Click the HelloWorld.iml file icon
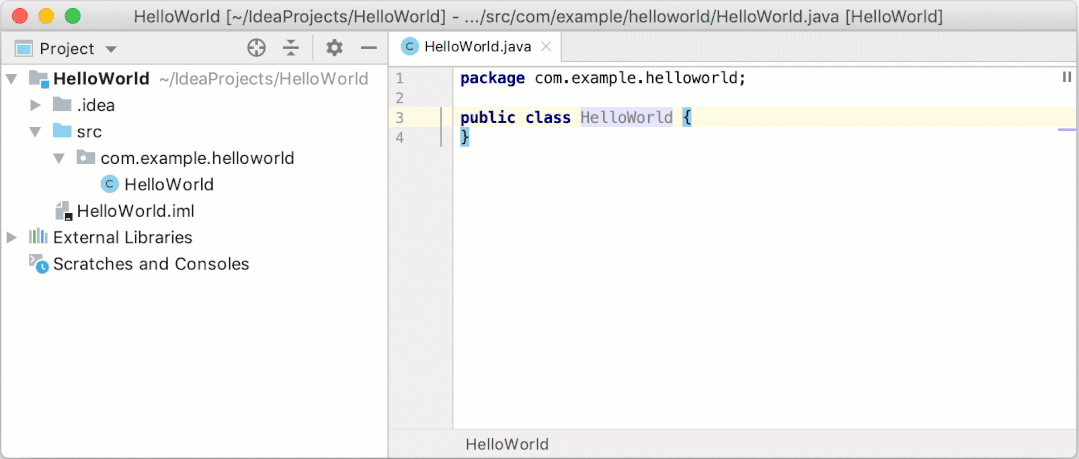The width and height of the screenshot is (1079, 459). 63,211
